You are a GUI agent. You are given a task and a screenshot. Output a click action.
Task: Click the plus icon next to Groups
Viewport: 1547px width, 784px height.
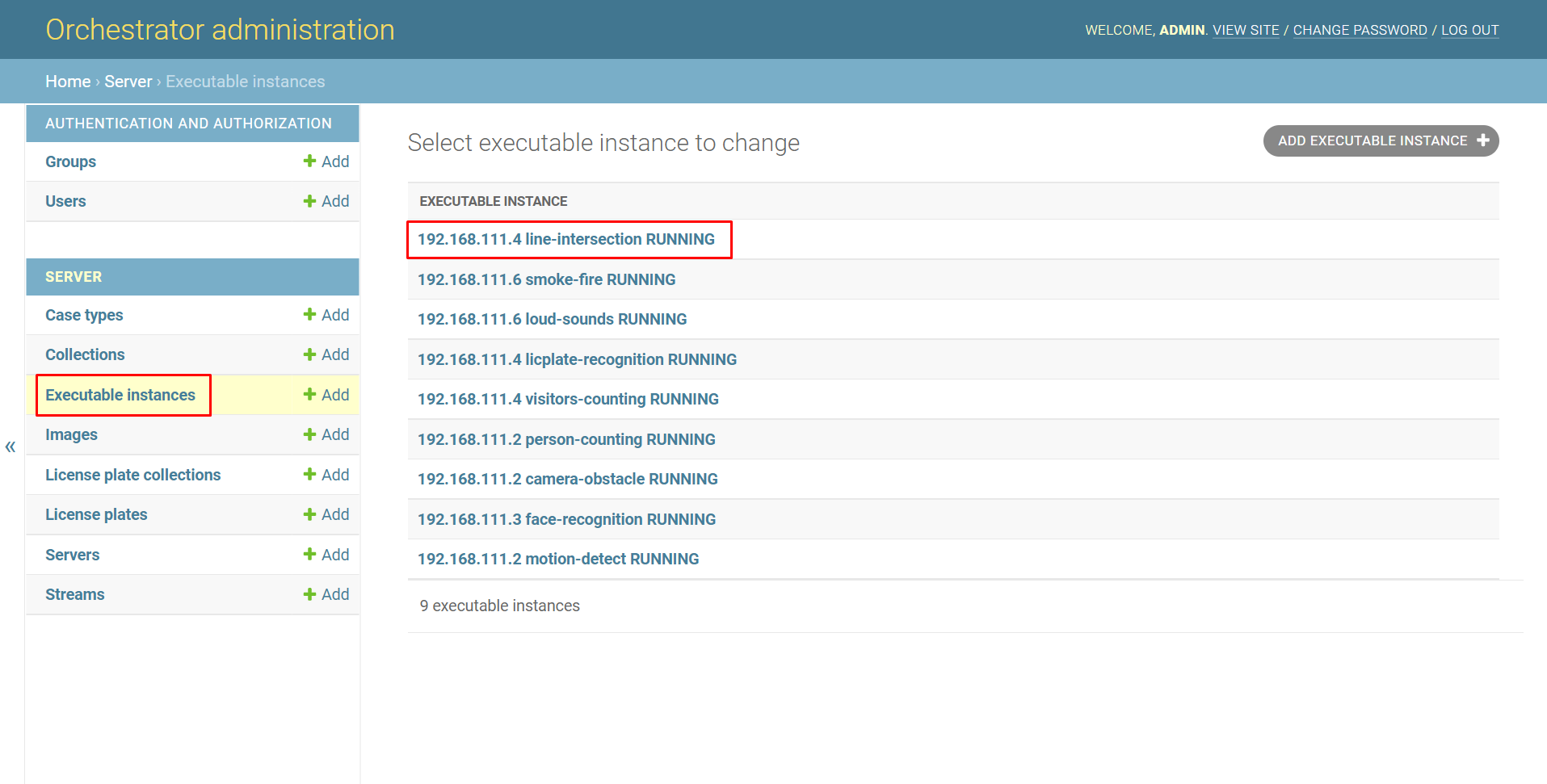coord(309,161)
